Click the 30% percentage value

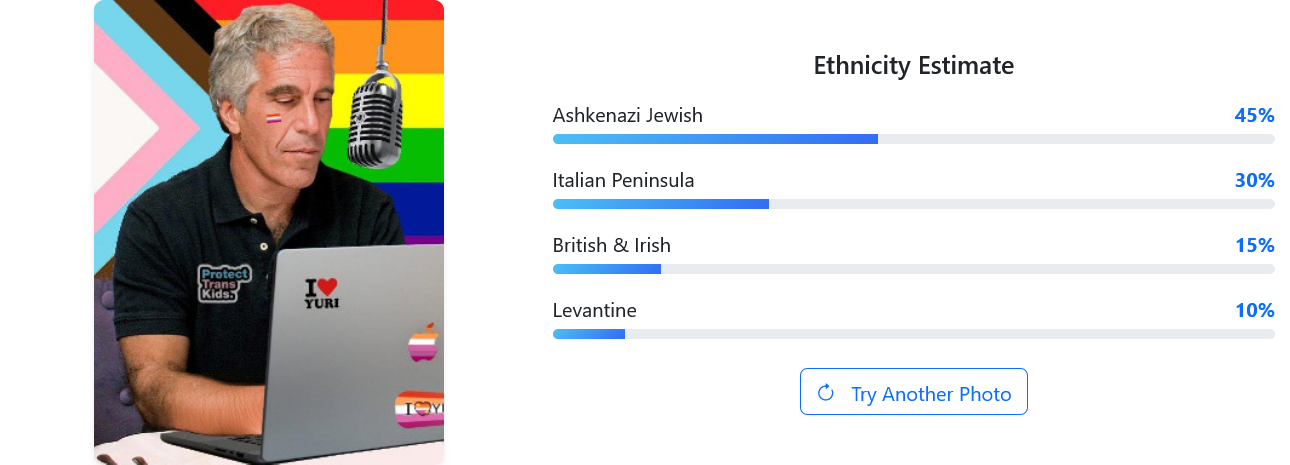coord(1254,180)
